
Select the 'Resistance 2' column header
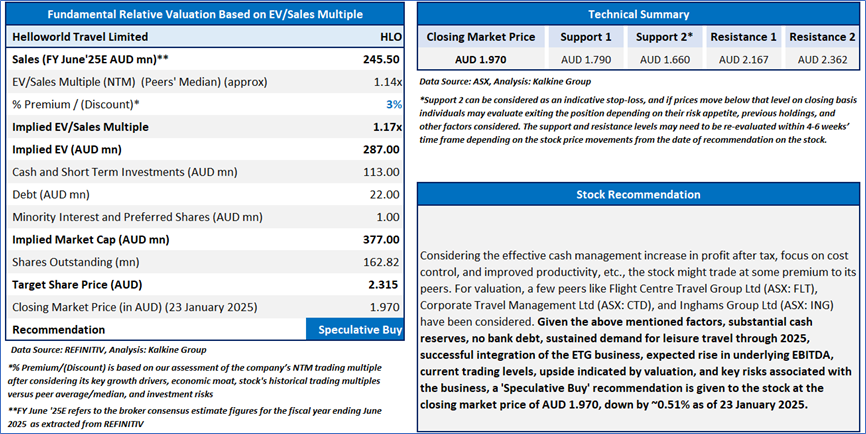pos(822,37)
